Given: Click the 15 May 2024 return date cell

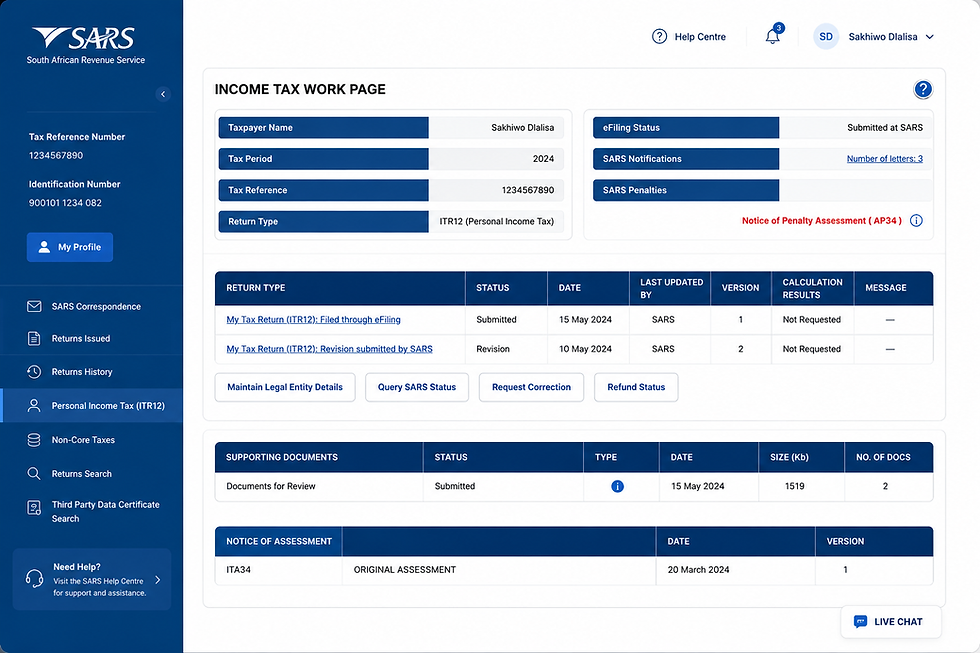Looking at the screenshot, I should click(x=588, y=319).
